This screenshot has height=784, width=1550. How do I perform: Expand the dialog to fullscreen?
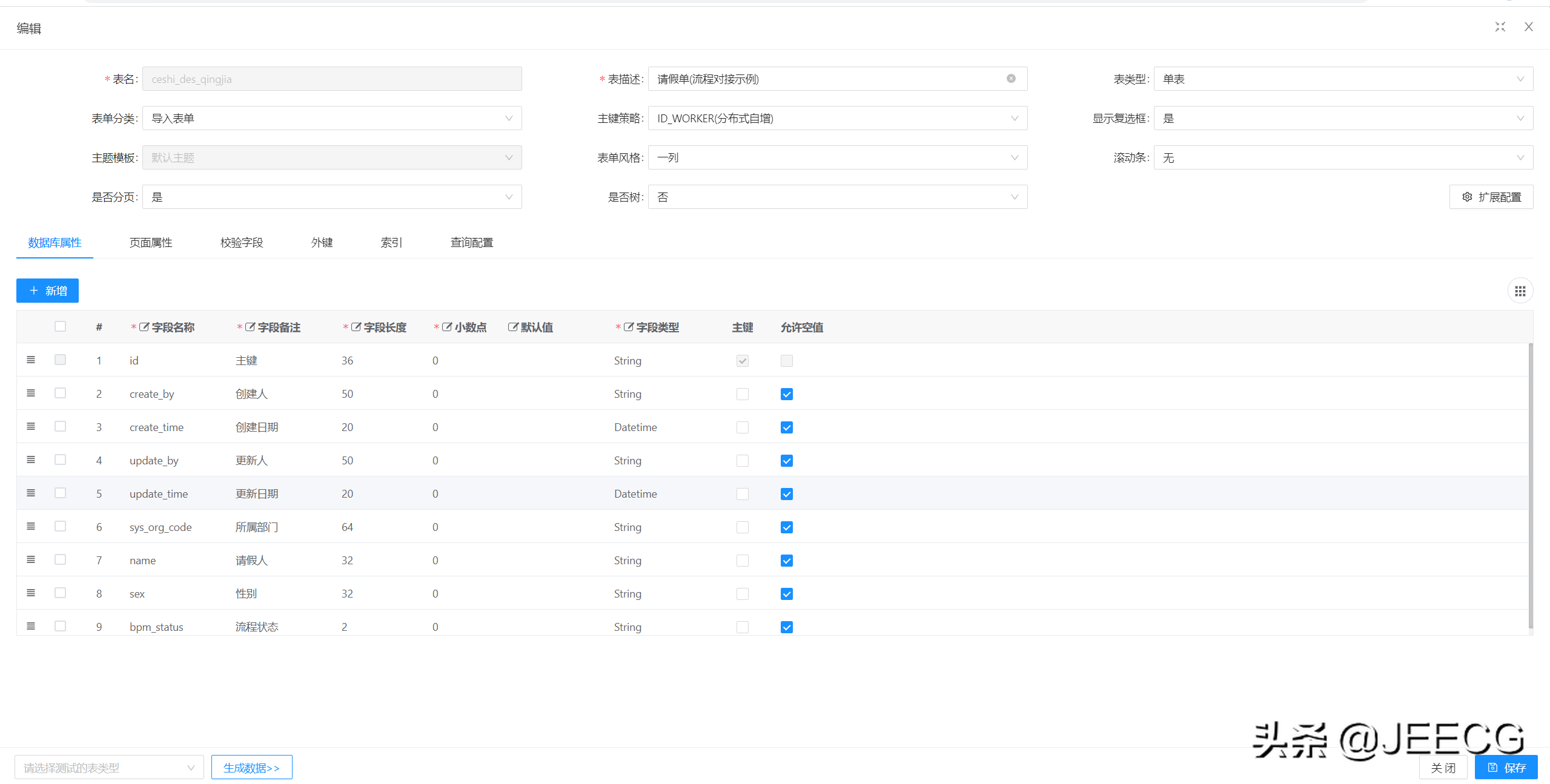coord(1500,27)
